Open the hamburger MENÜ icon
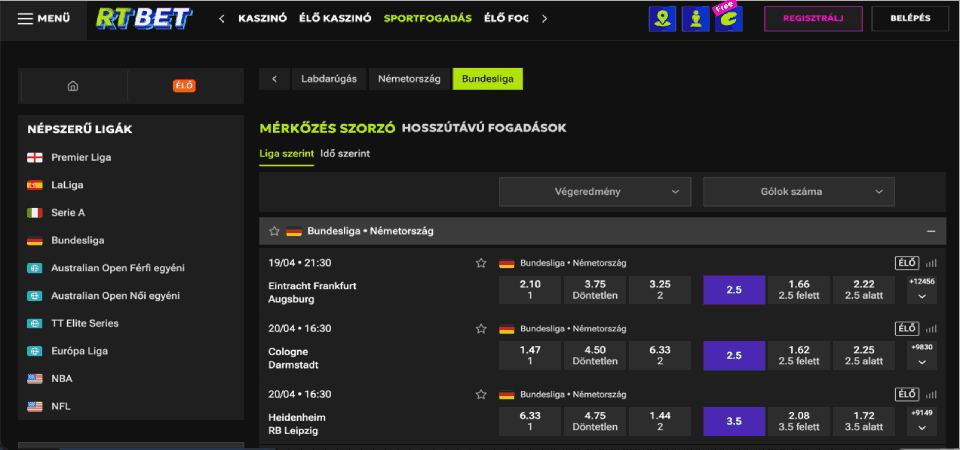The height and width of the screenshot is (450, 960). tap(25, 18)
